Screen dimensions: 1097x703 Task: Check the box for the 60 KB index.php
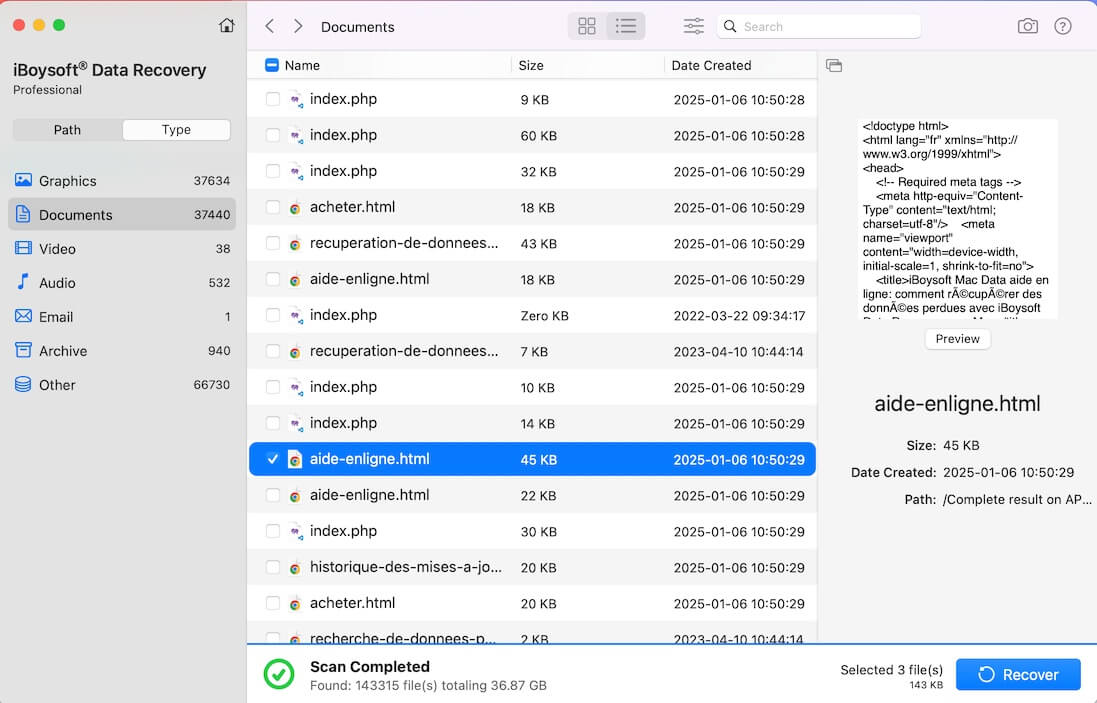pyautogui.click(x=273, y=135)
